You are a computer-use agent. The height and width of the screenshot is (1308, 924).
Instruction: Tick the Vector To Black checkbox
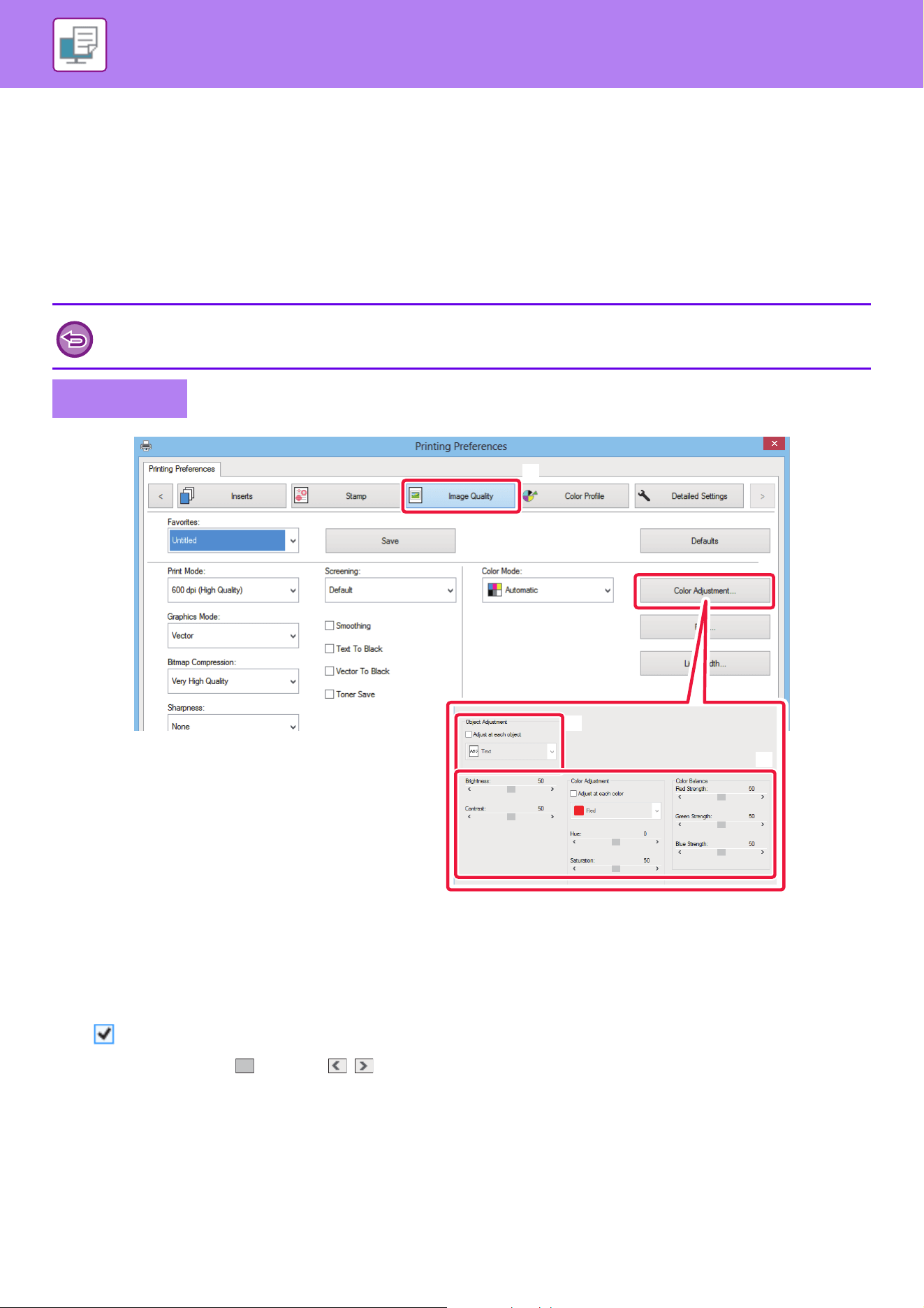tap(330, 671)
